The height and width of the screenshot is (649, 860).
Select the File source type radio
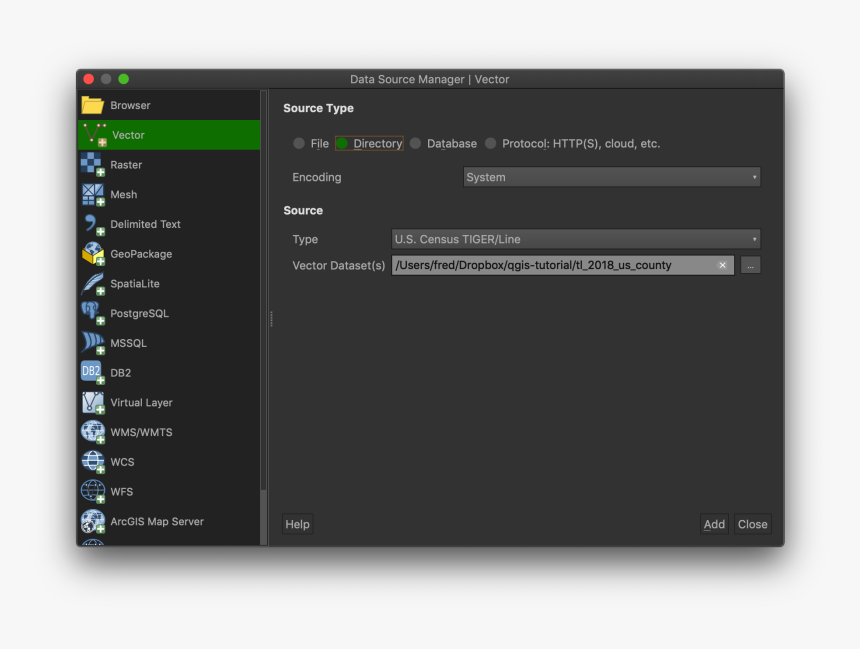tap(299, 143)
